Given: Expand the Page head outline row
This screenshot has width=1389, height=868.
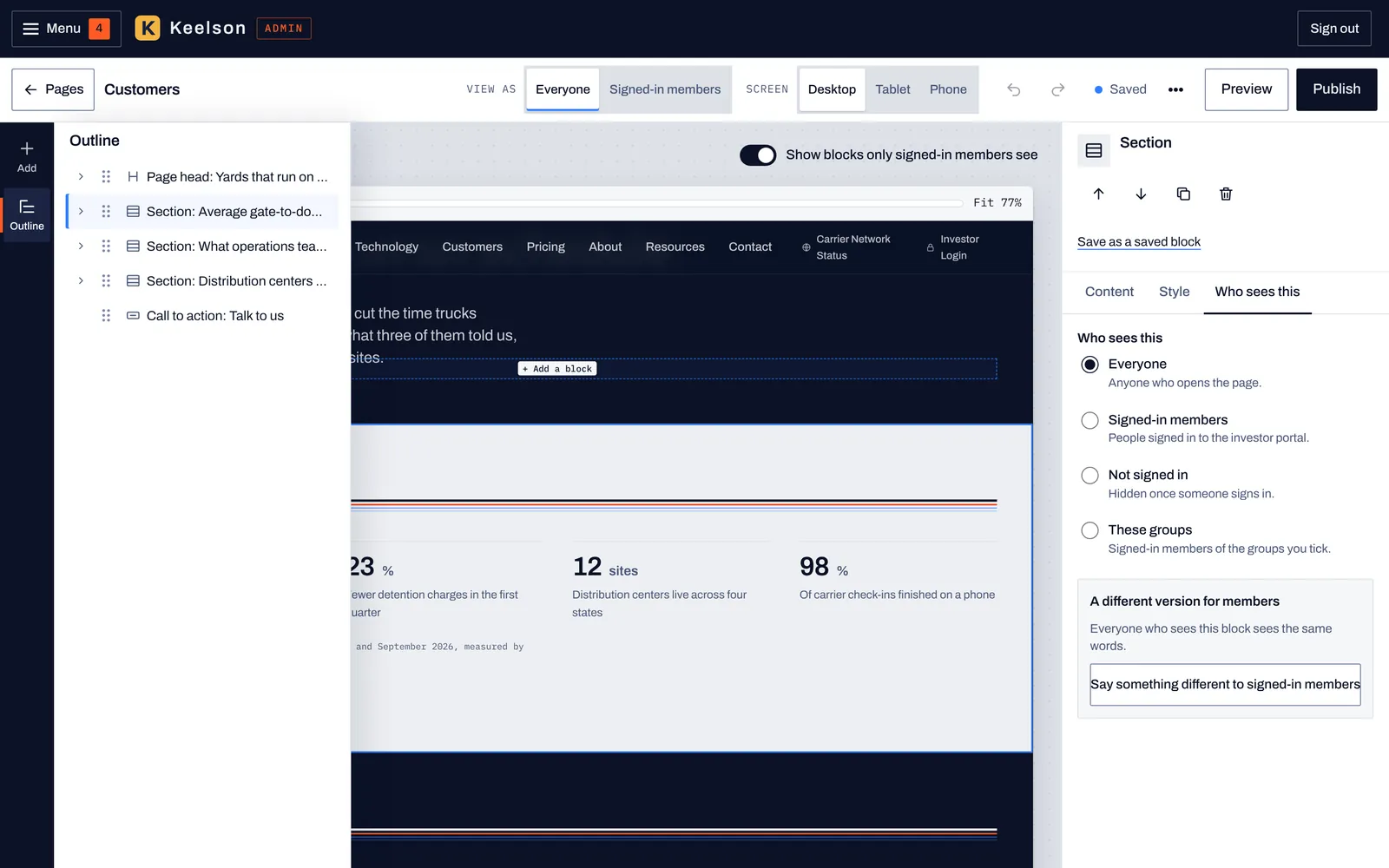Looking at the screenshot, I should (x=81, y=176).
